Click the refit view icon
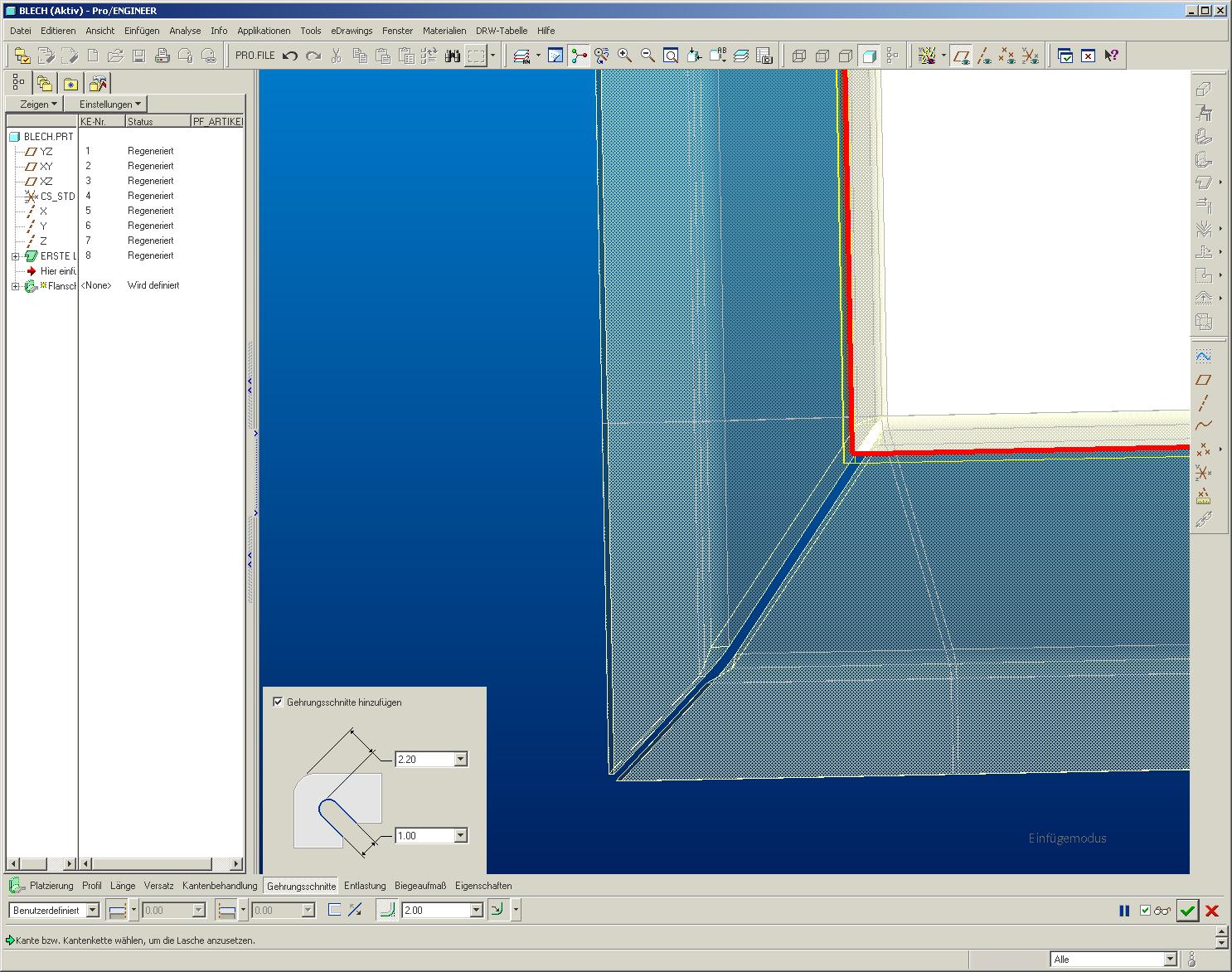Viewport: 1232px width, 972px height. (672, 56)
